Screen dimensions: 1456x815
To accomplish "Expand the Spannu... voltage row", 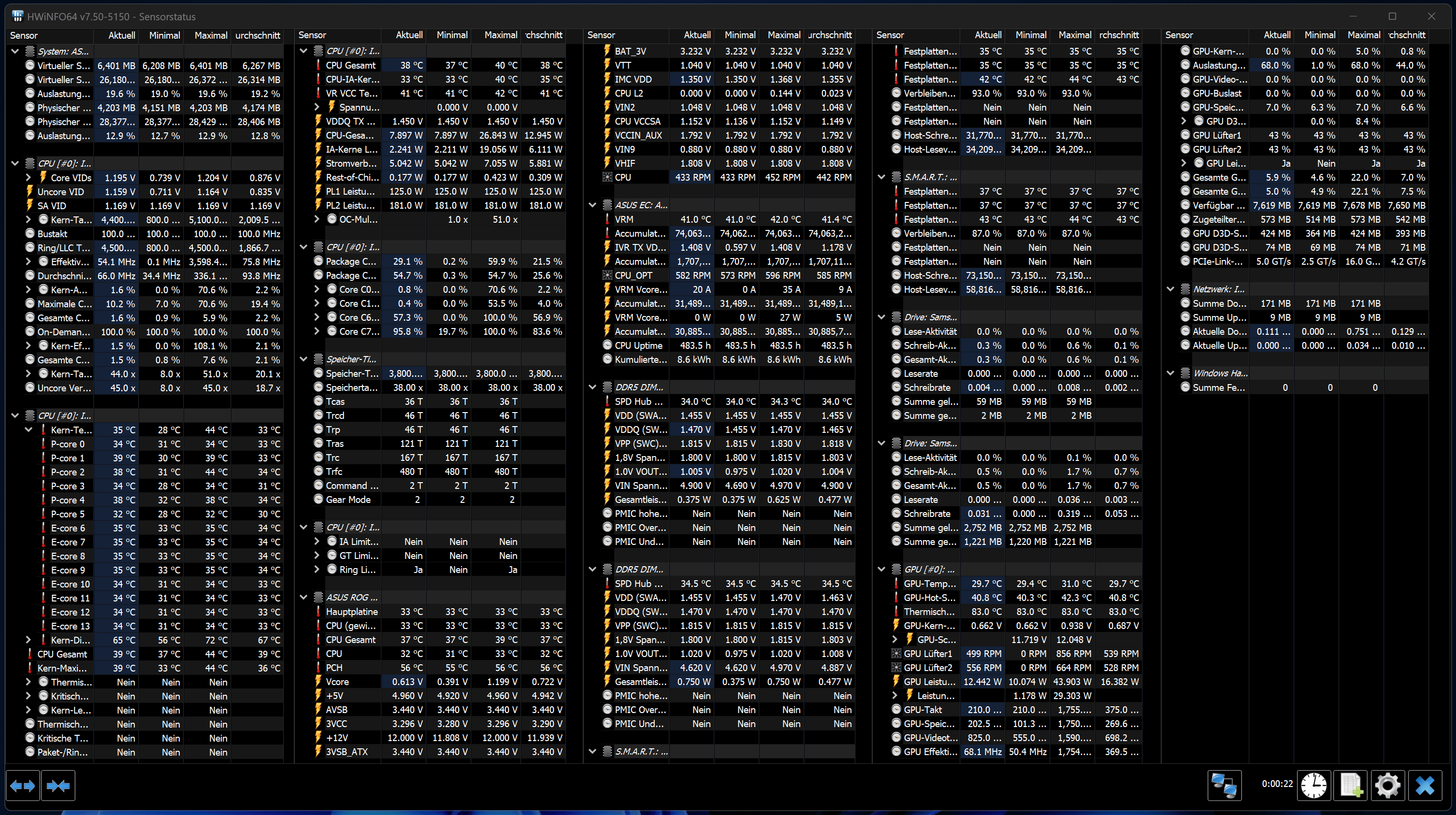I will (x=317, y=107).
